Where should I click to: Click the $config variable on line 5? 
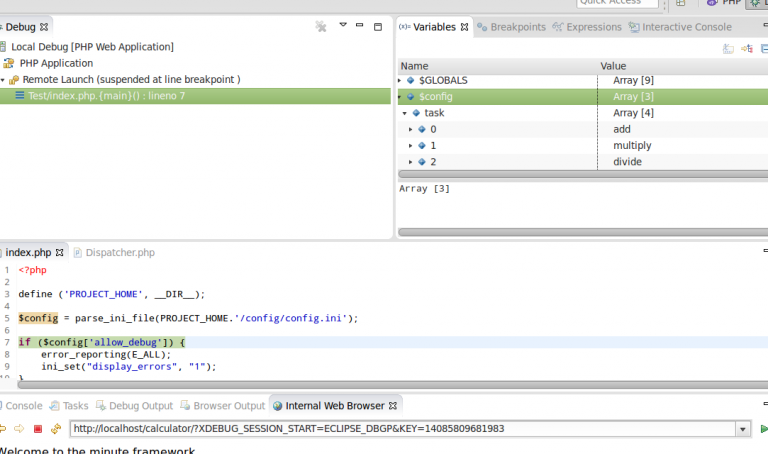pos(38,318)
